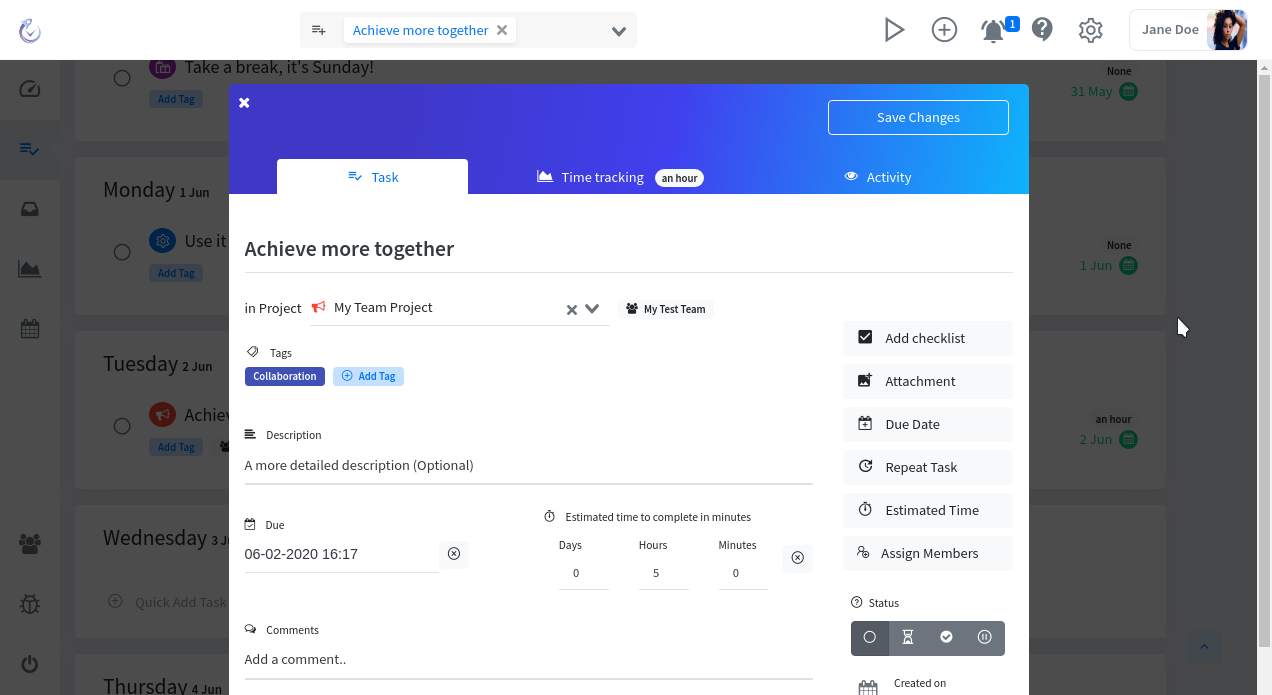Open the inbox icon in sidebar
Viewport: 1272px width, 695px height.
click(x=30, y=209)
